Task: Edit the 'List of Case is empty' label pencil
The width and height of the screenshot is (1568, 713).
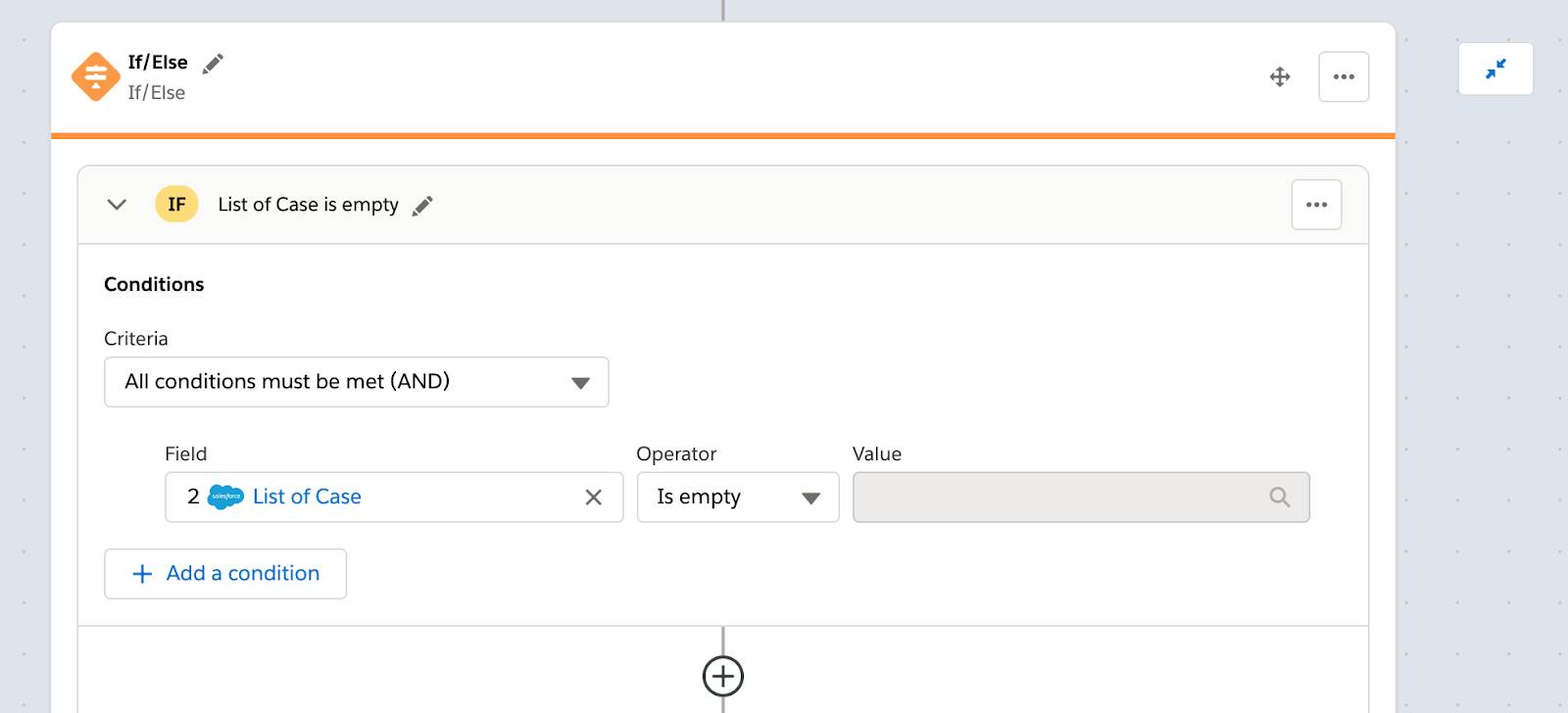Action: [x=422, y=206]
